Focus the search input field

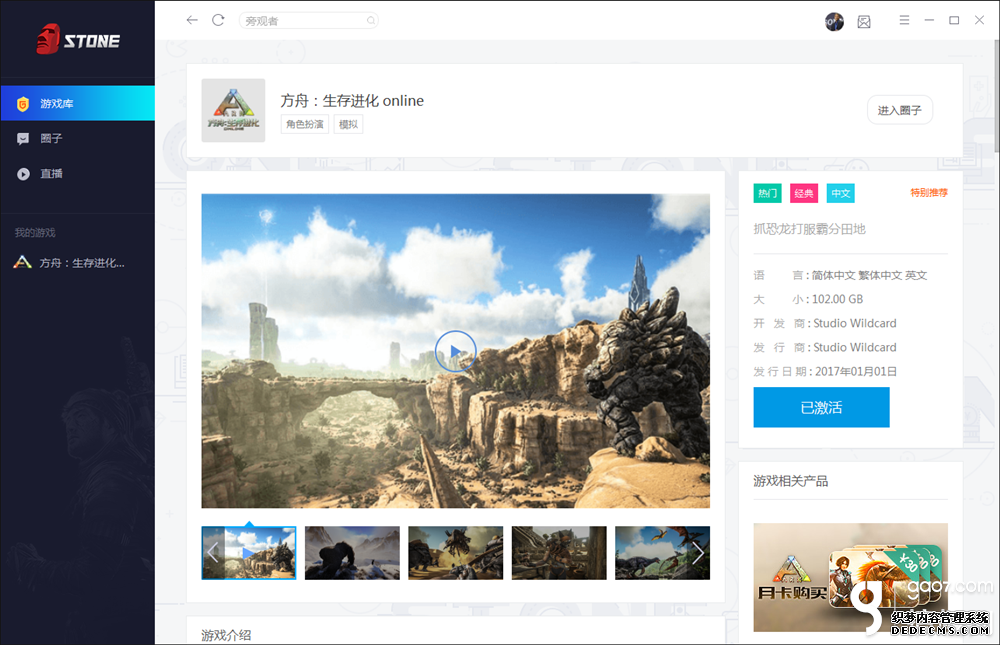(x=308, y=20)
